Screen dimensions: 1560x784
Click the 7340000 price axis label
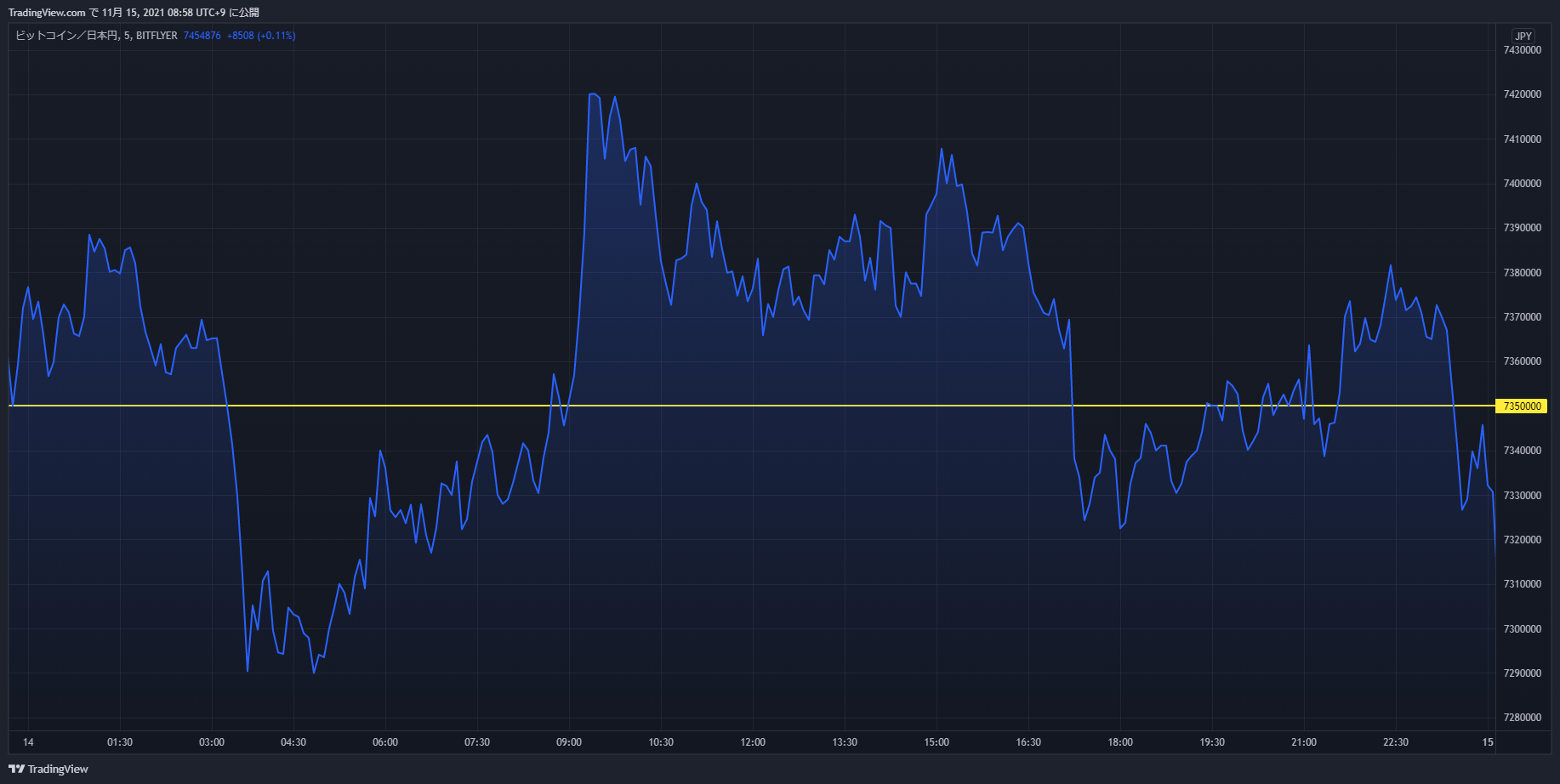[1522, 451]
